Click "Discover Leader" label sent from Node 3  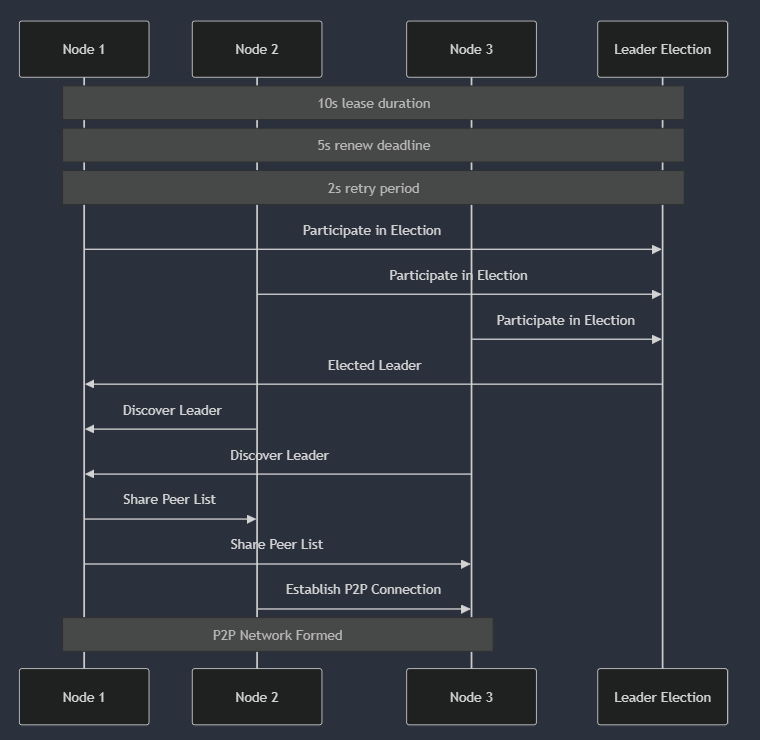pyautogui.click(x=279, y=456)
